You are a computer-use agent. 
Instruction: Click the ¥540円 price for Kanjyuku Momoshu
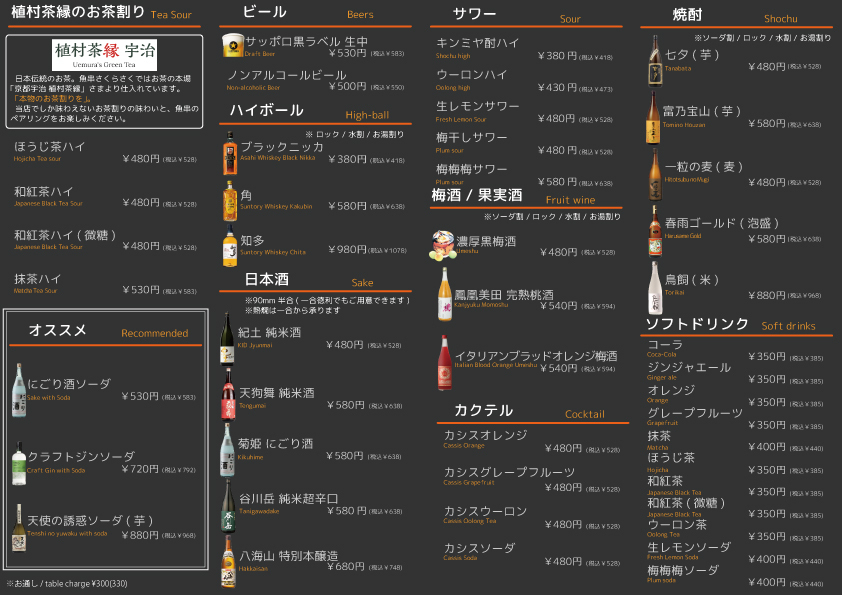coord(558,306)
